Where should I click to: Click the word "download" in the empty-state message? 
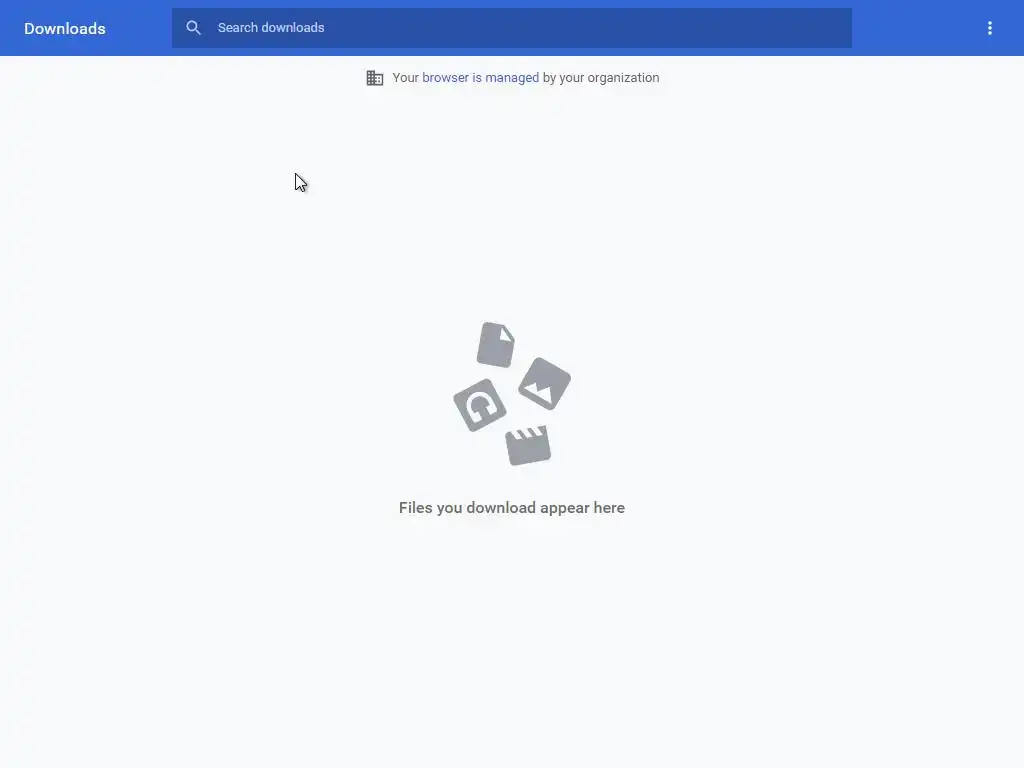point(501,507)
